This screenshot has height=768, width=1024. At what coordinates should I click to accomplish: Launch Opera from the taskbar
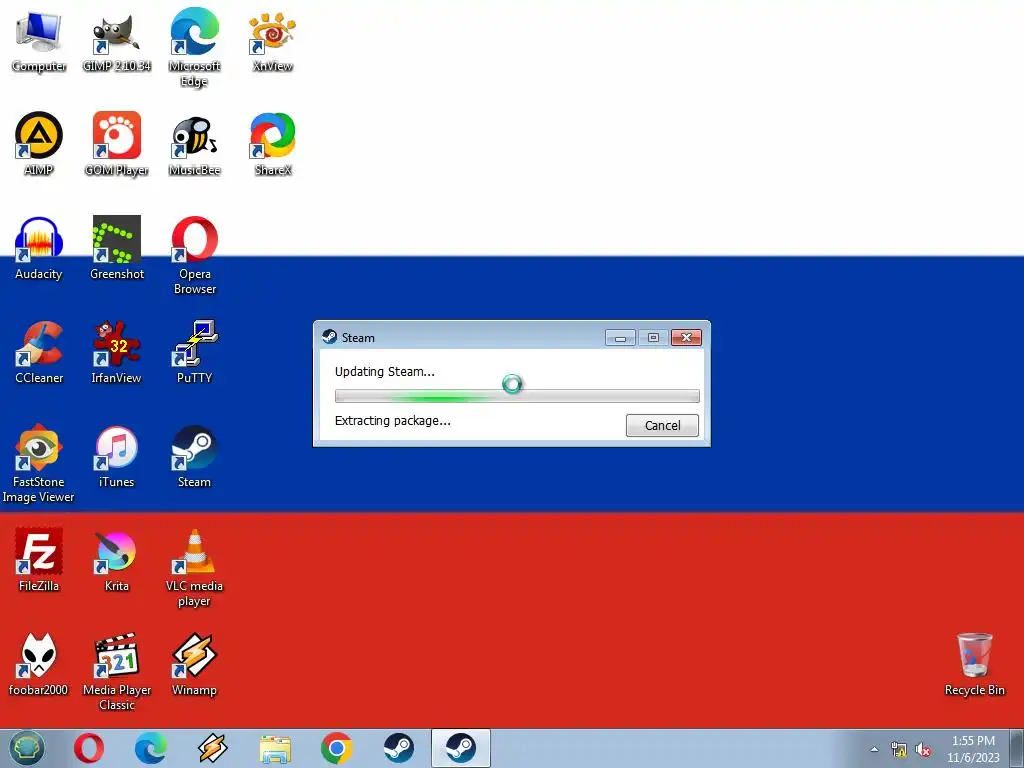(89, 748)
